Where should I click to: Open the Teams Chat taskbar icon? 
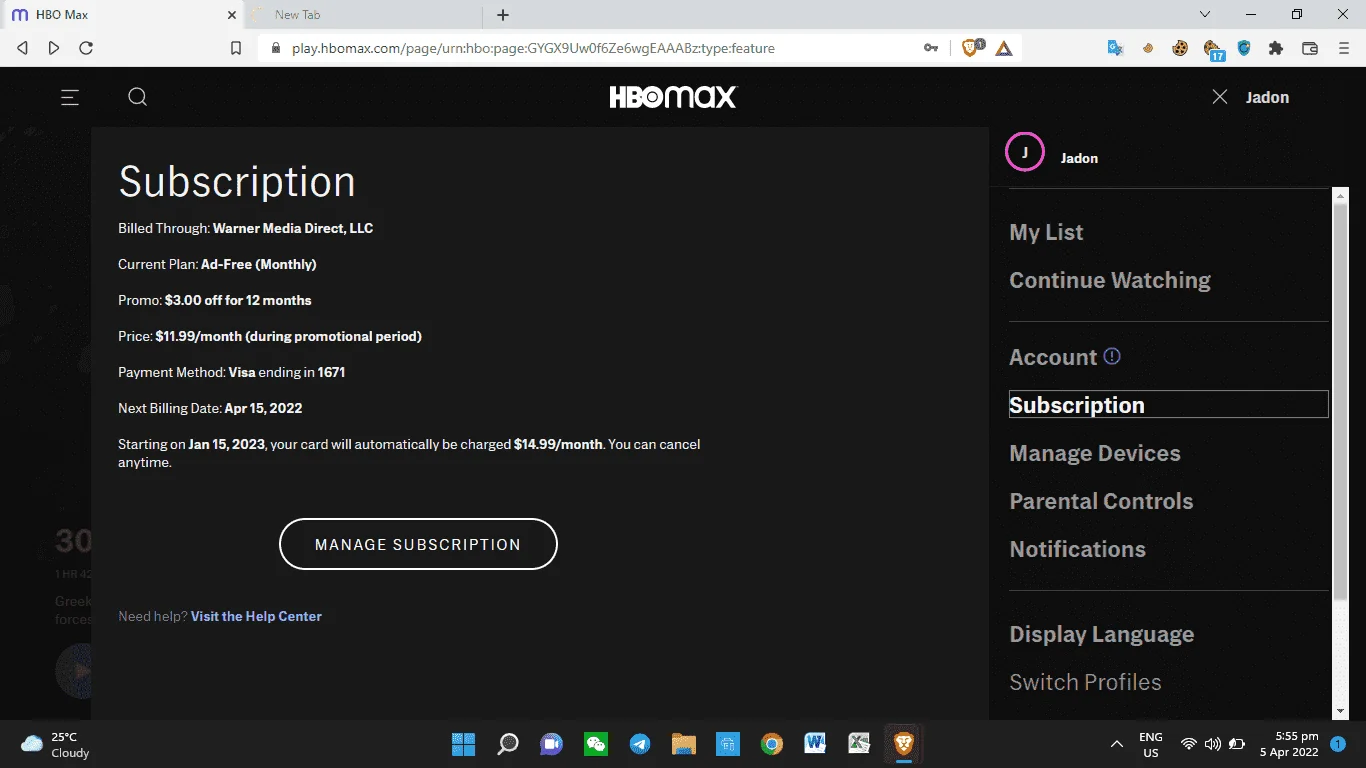click(x=551, y=744)
